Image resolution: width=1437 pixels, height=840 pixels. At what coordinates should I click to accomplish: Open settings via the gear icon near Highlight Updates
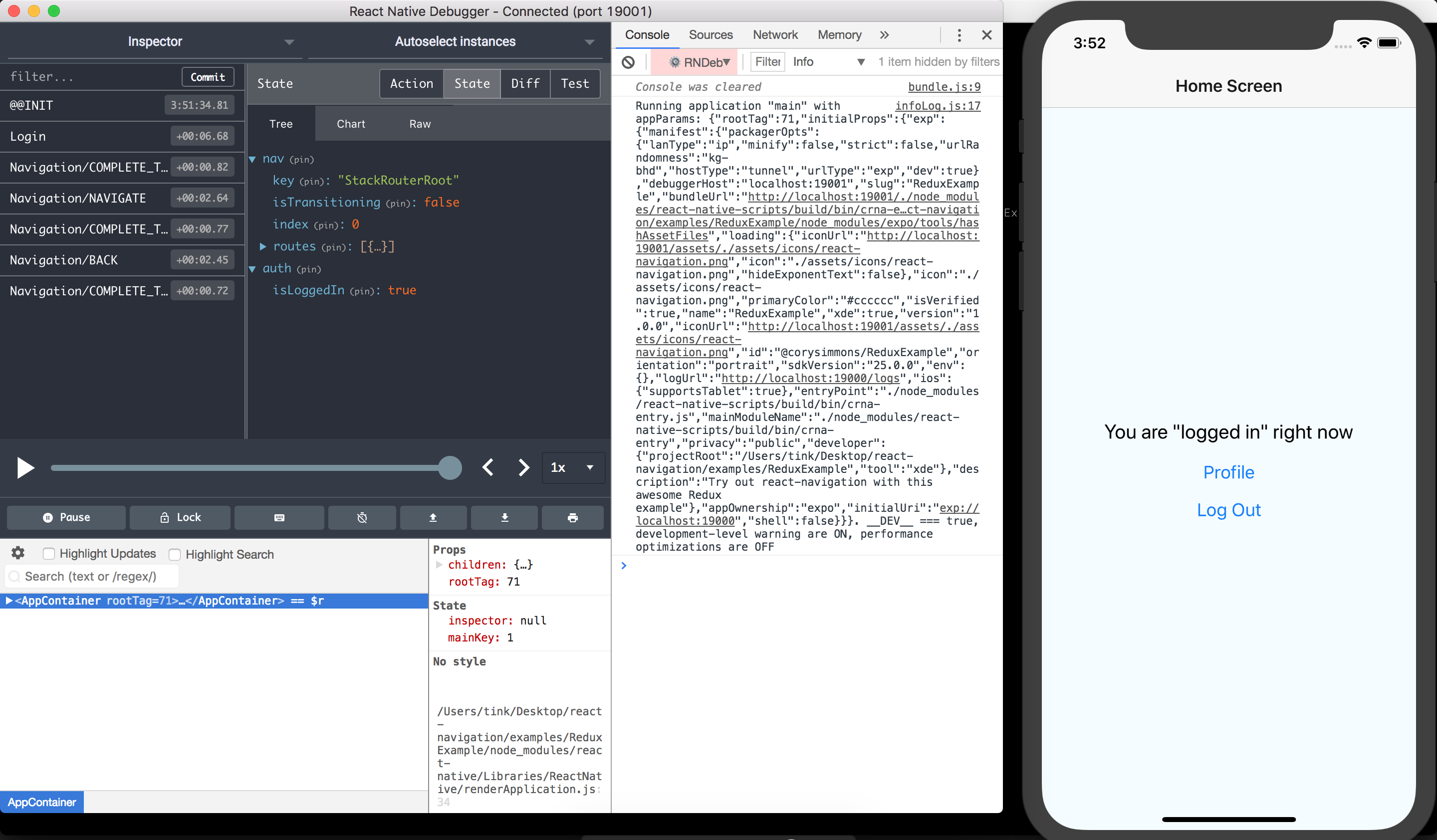click(x=17, y=553)
